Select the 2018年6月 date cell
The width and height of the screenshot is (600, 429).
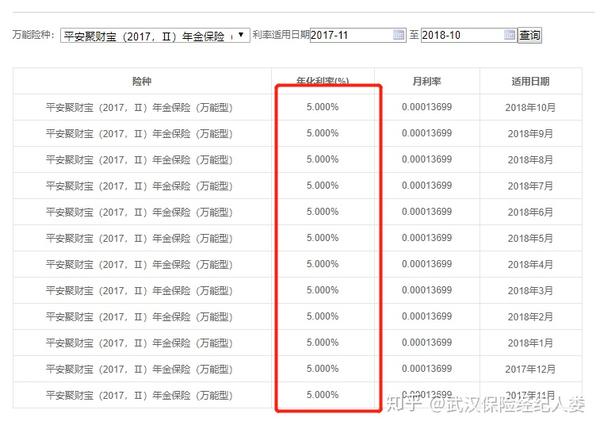(x=530, y=212)
